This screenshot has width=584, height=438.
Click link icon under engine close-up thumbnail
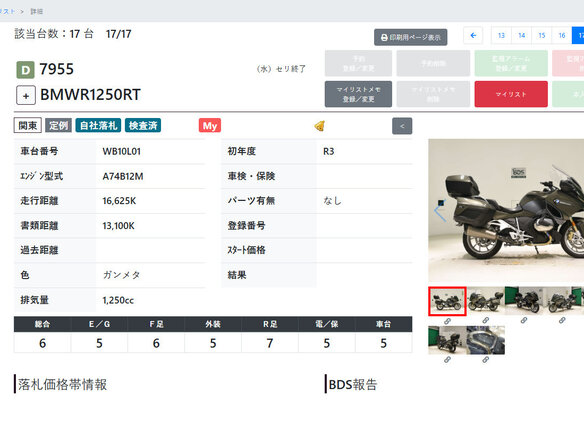486,360
